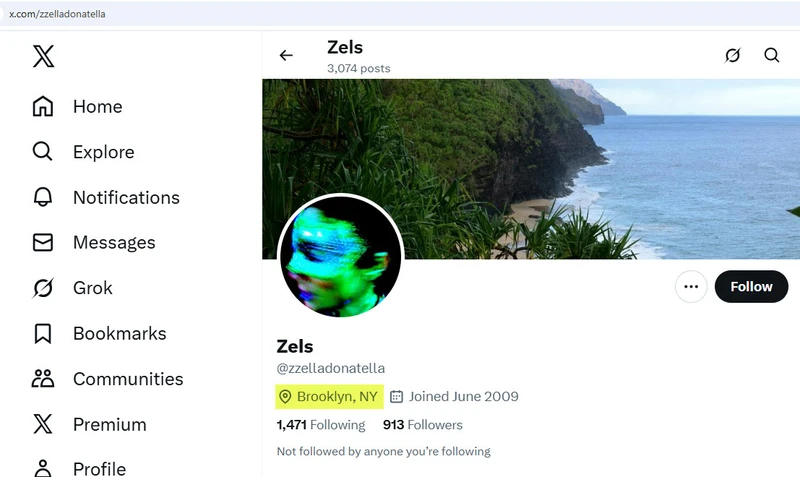
Task: Select Grok in the sidebar
Action: coord(92,288)
